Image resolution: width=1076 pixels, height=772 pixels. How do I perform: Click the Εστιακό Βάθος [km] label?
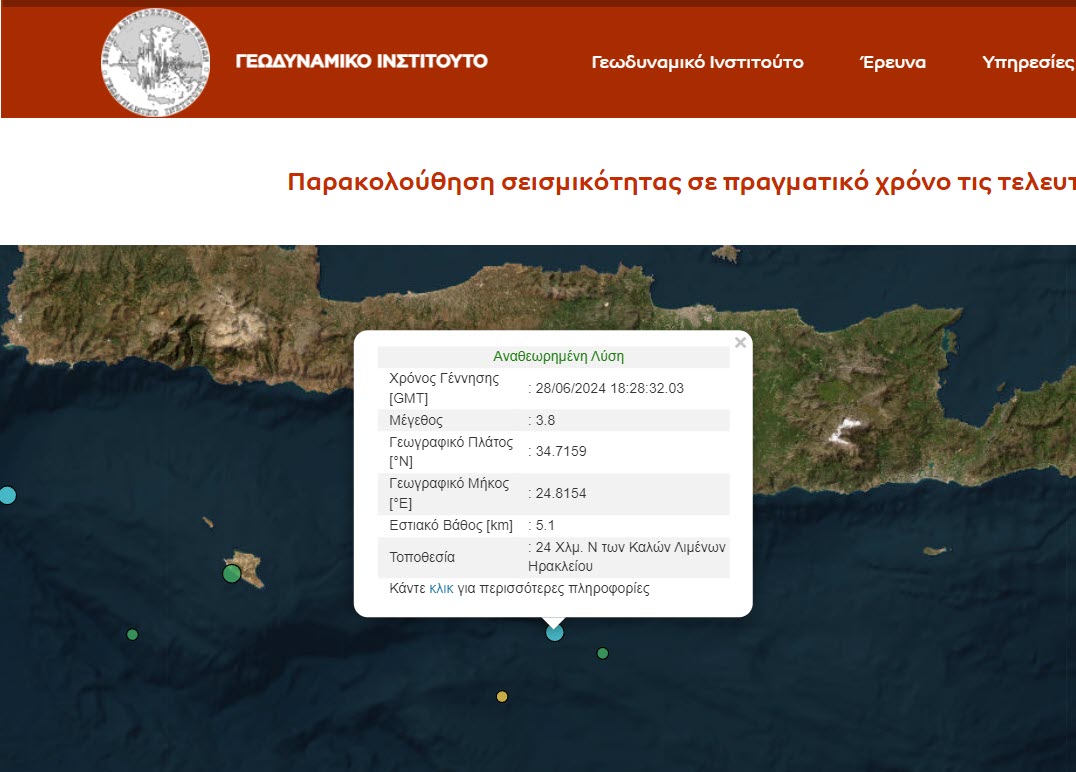pos(451,525)
